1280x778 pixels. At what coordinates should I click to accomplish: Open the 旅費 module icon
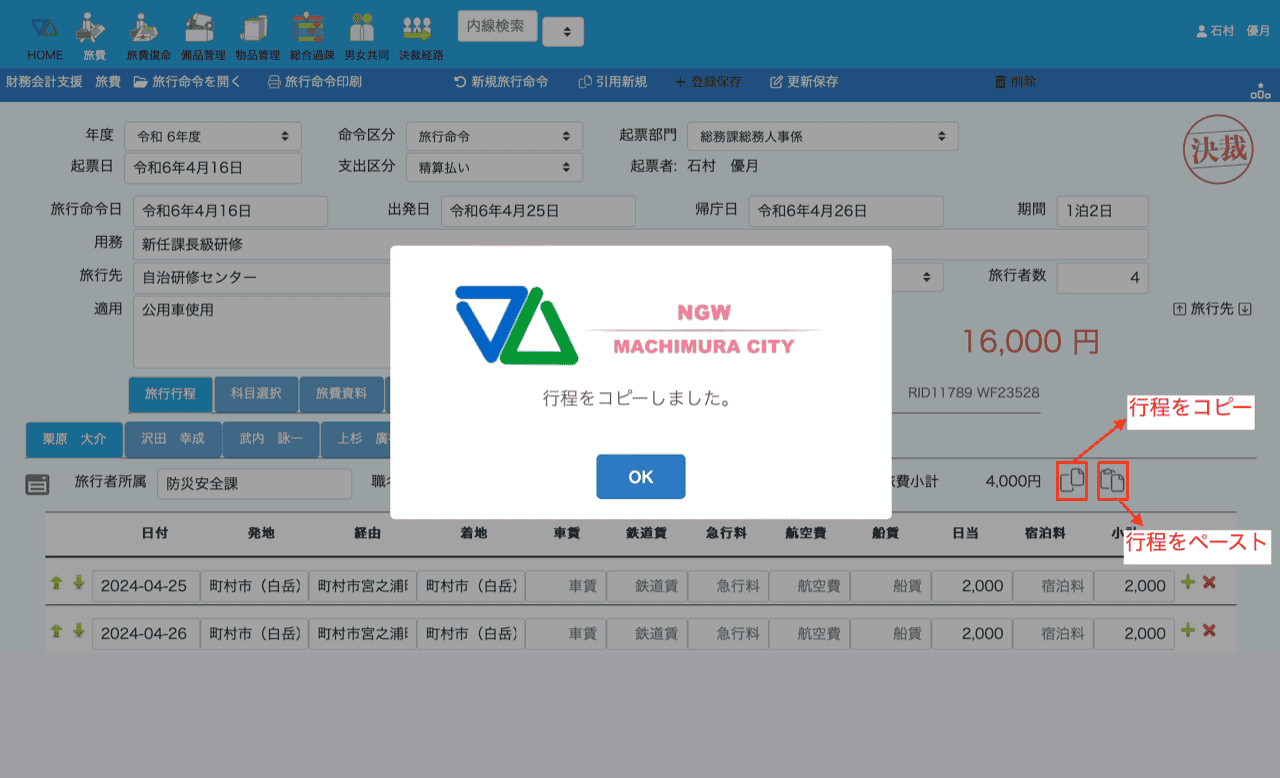pyautogui.click(x=94, y=36)
